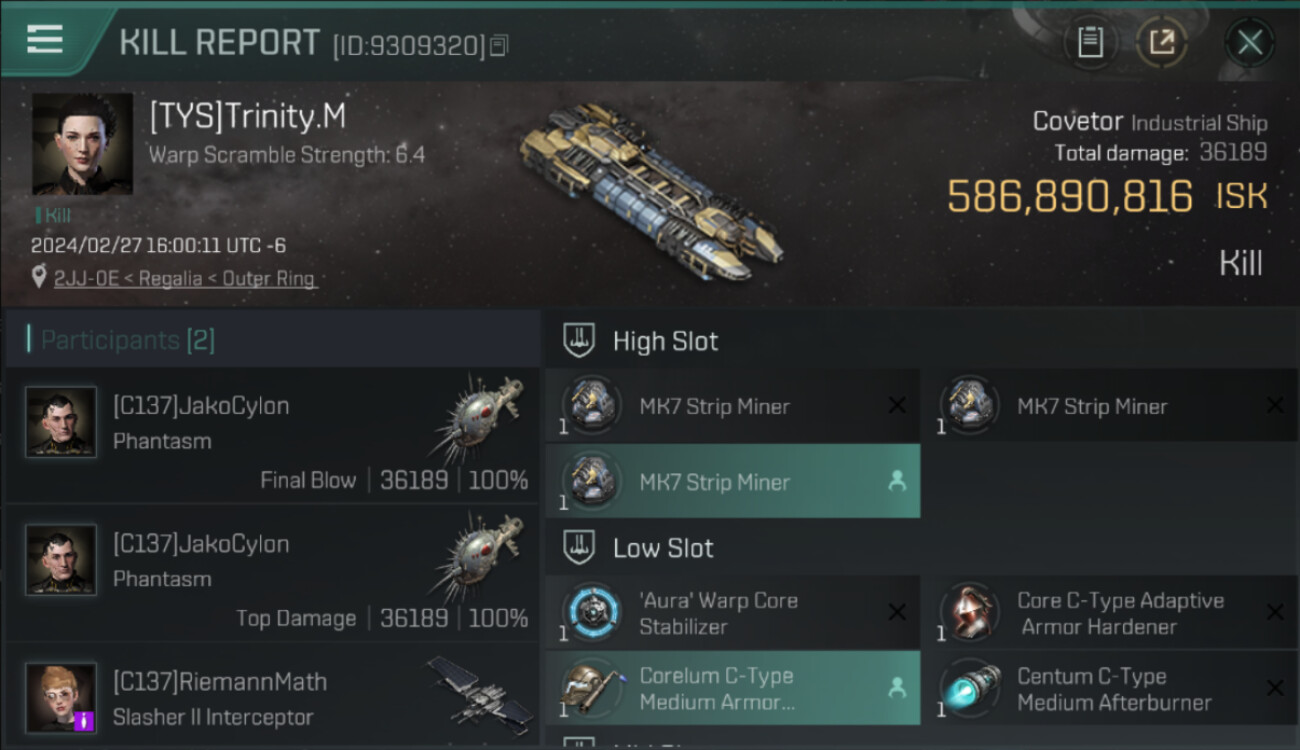
Task: Click the High Slot section icon
Action: (x=578, y=341)
